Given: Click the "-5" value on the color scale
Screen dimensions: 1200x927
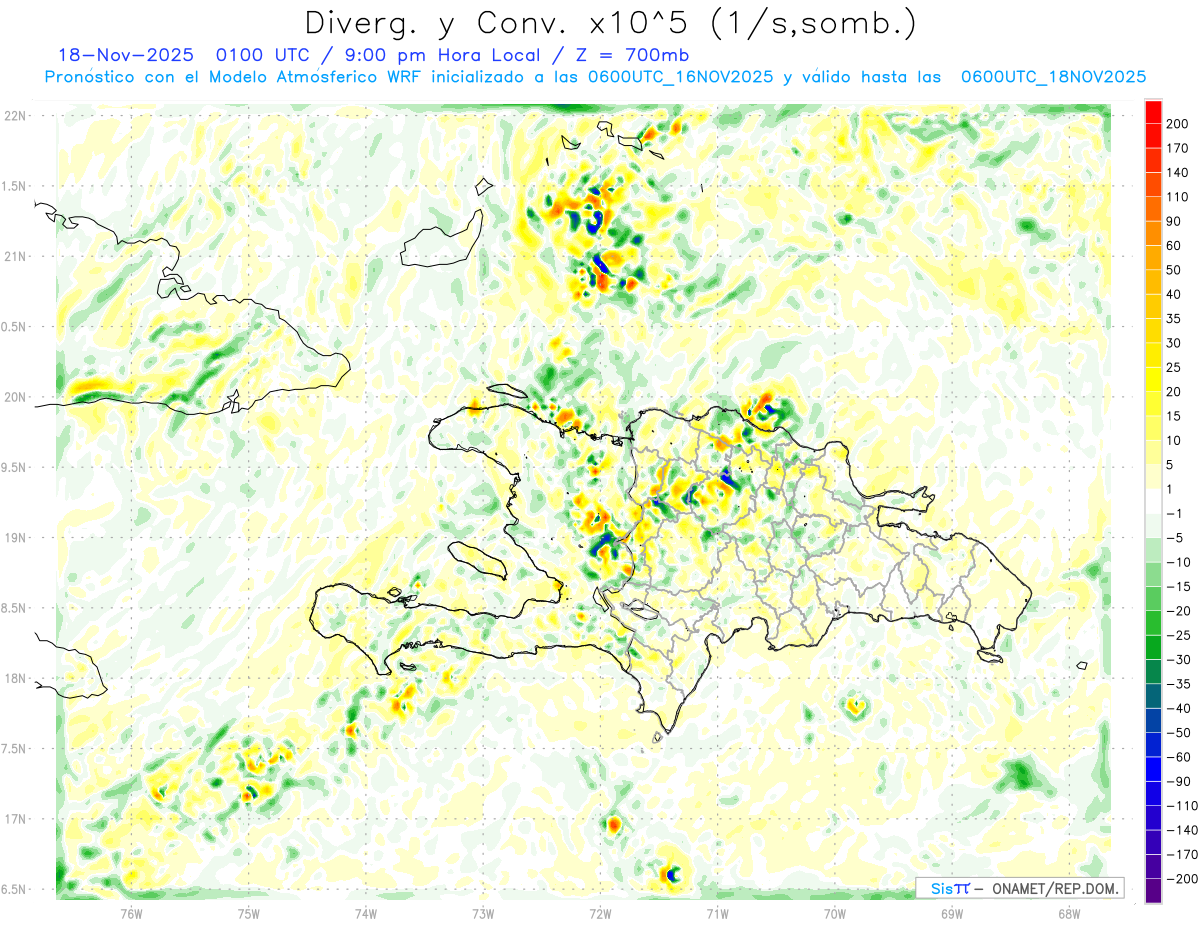Looking at the screenshot, I should [x=1176, y=537].
